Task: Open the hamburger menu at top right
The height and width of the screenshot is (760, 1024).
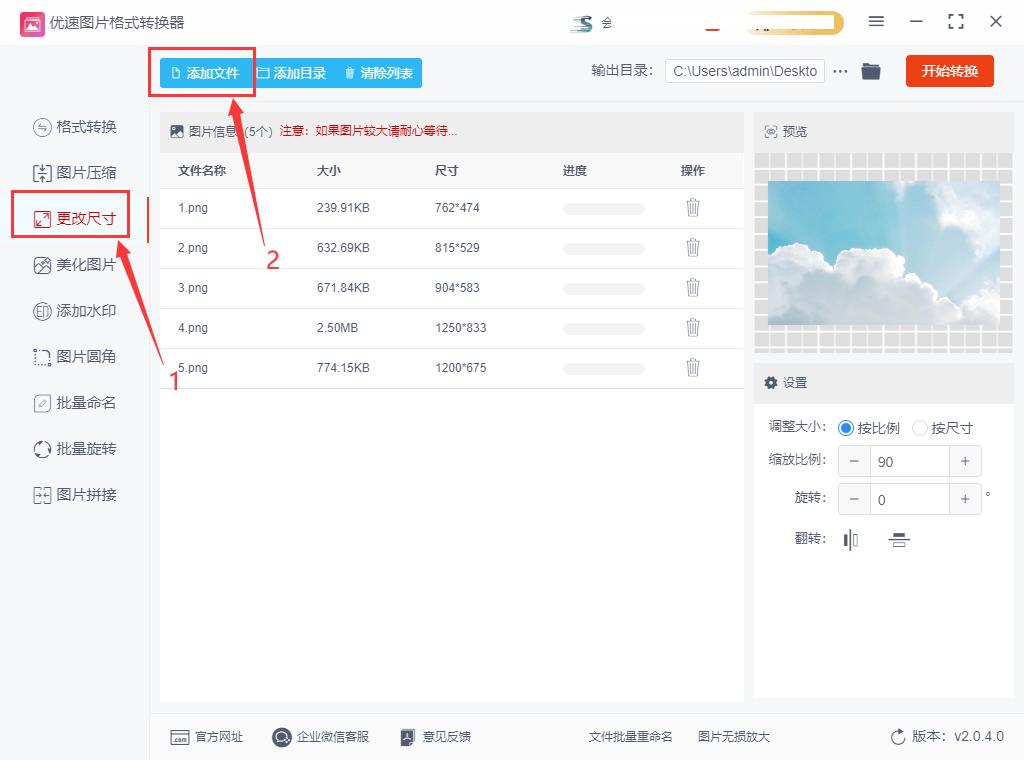Action: pyautogui.click(x=877, y=20)
